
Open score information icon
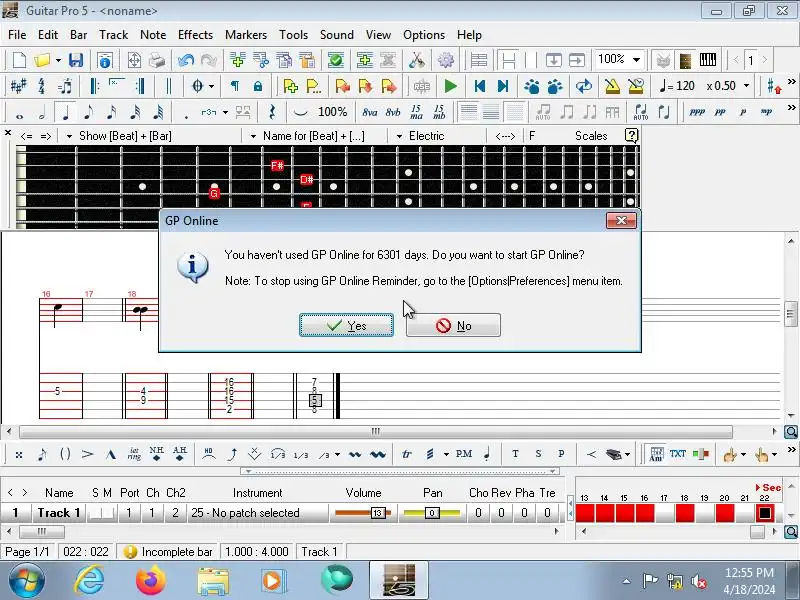pos(105,60)
